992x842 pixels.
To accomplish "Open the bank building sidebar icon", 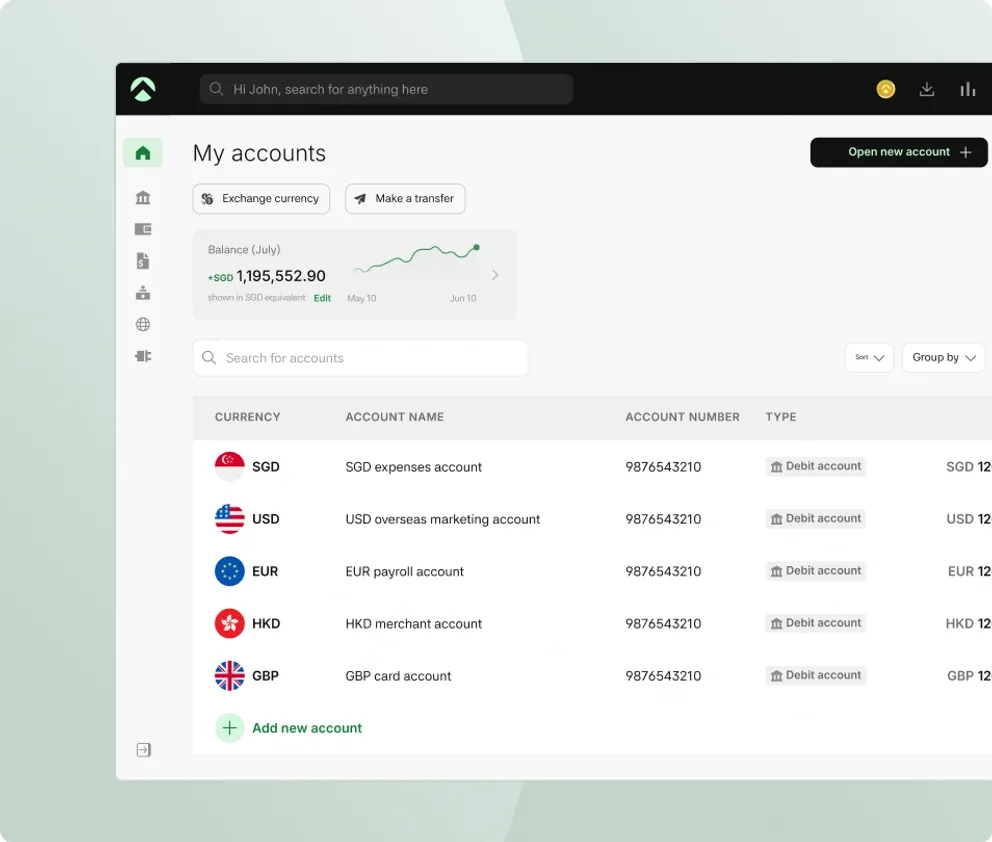I will [x=143, y=197].
